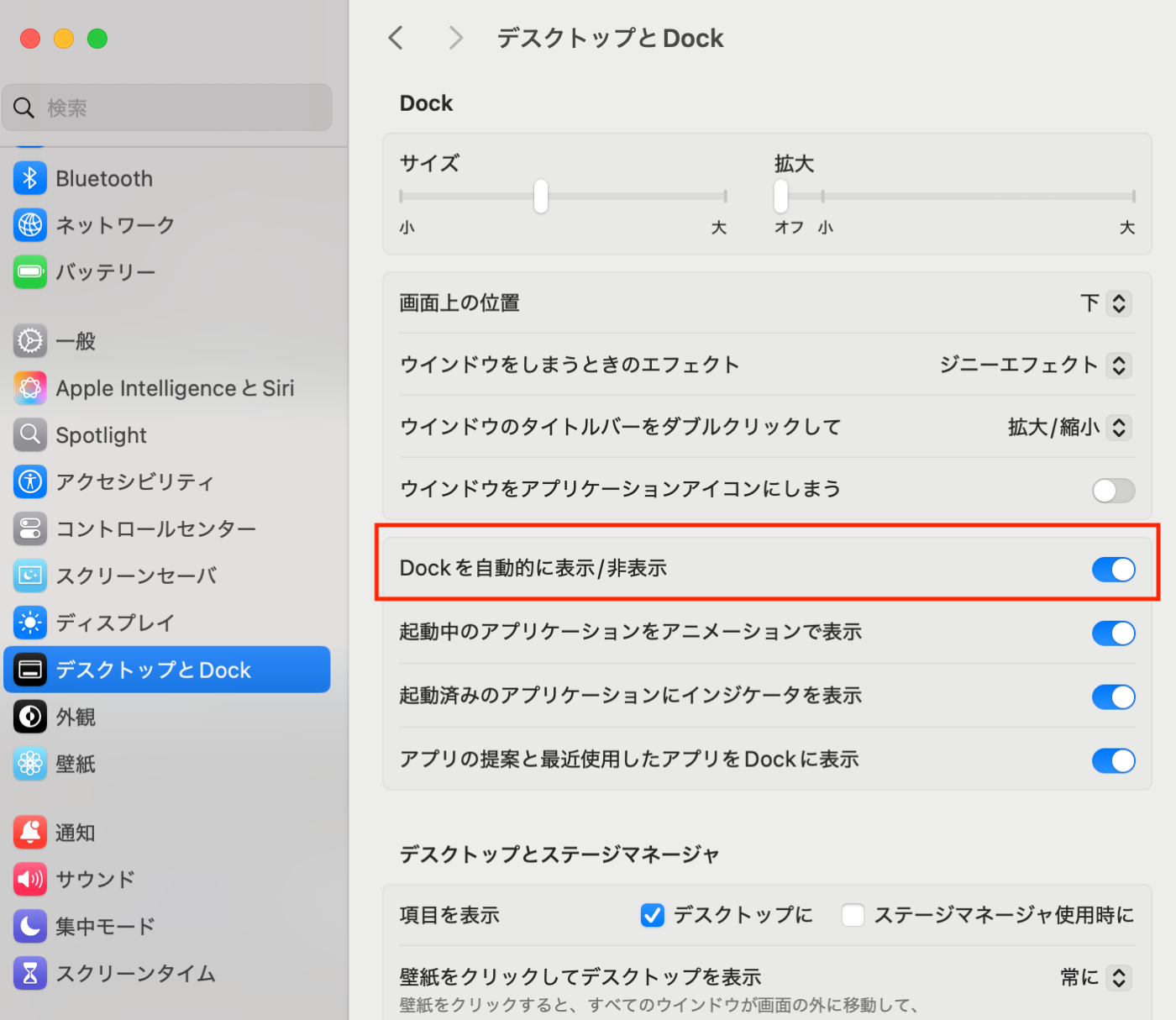
Task: Click the 壁紙 flower icon
Action: coord(30,763)
